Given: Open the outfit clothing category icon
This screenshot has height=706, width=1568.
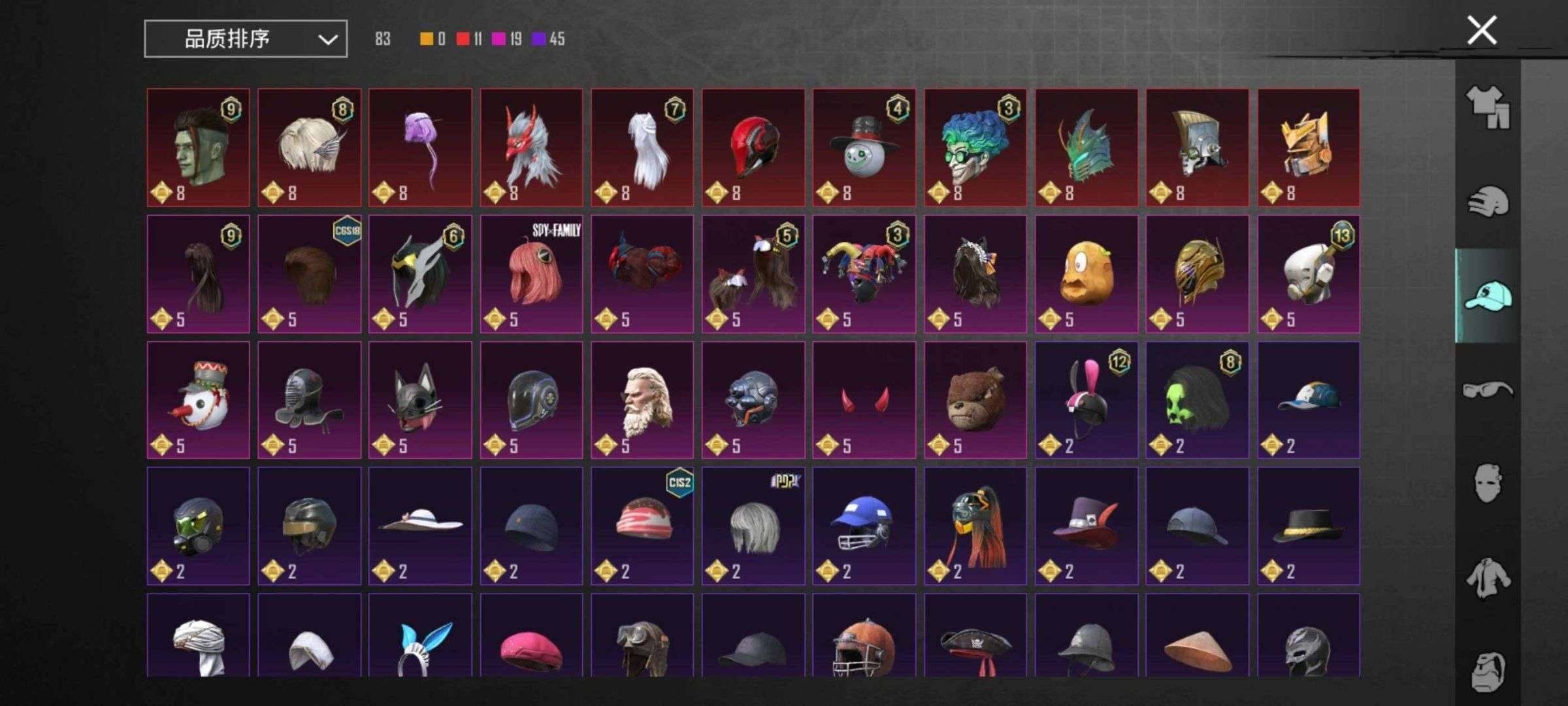Looking at the screenshot, I should [1488, 107].
